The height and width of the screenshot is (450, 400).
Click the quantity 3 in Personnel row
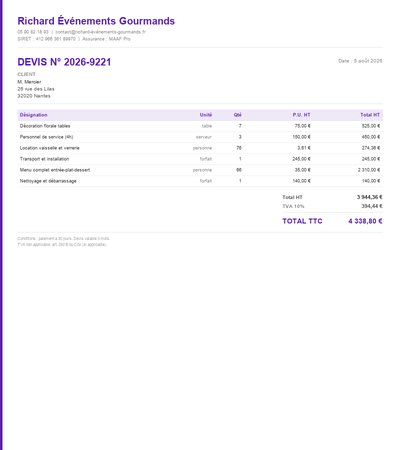[240, 137]
